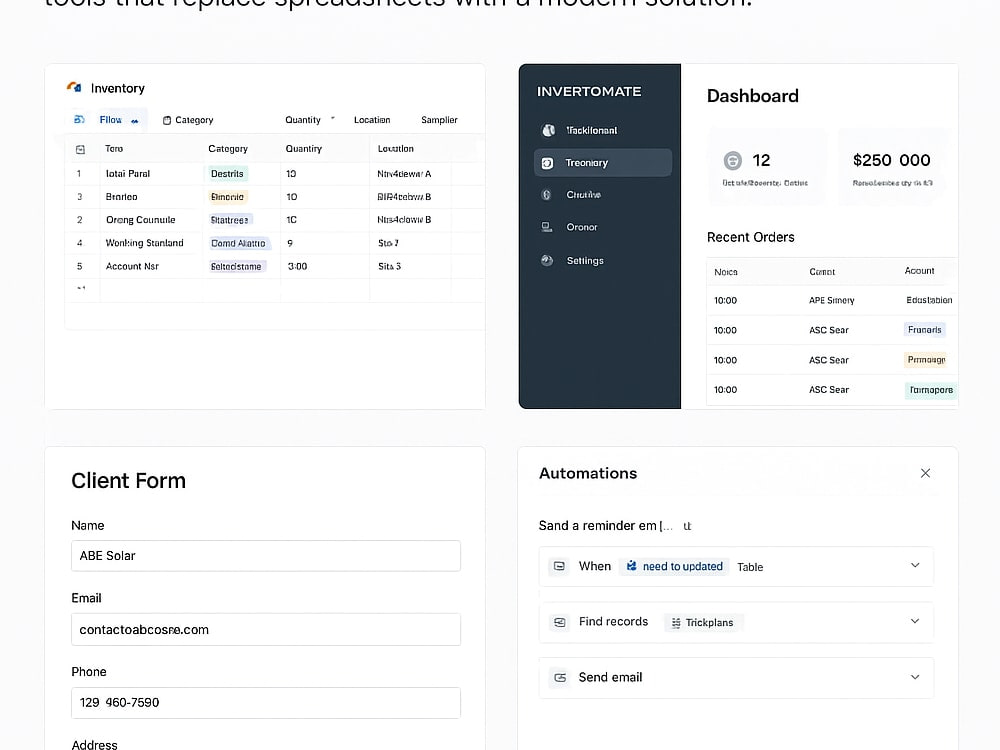The height and width of the screenshot is (750, 1000).
Task: Select the Category toolbar option
Action: tap(188, 120)
